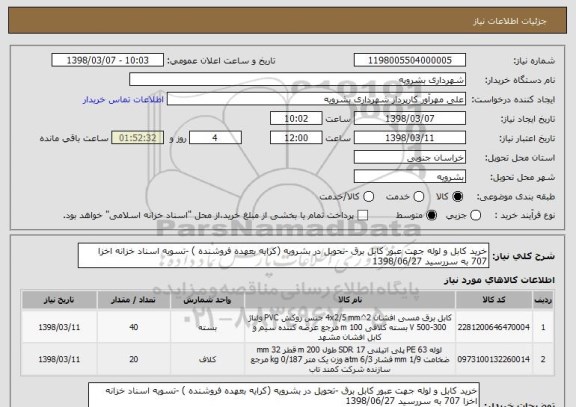Image resolution: width=576 pixels, height=407 pixels.
Task: Open buyer contact info link اطلاعات تماس خریدار
Action: 123,100
